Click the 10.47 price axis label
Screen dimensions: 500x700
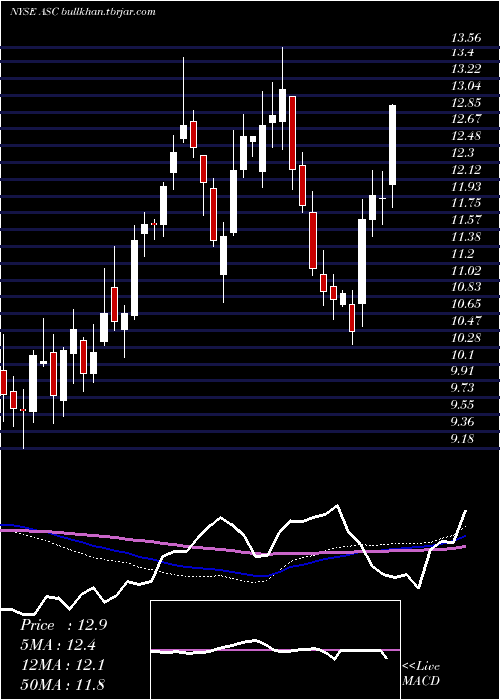tap(466, 321)
